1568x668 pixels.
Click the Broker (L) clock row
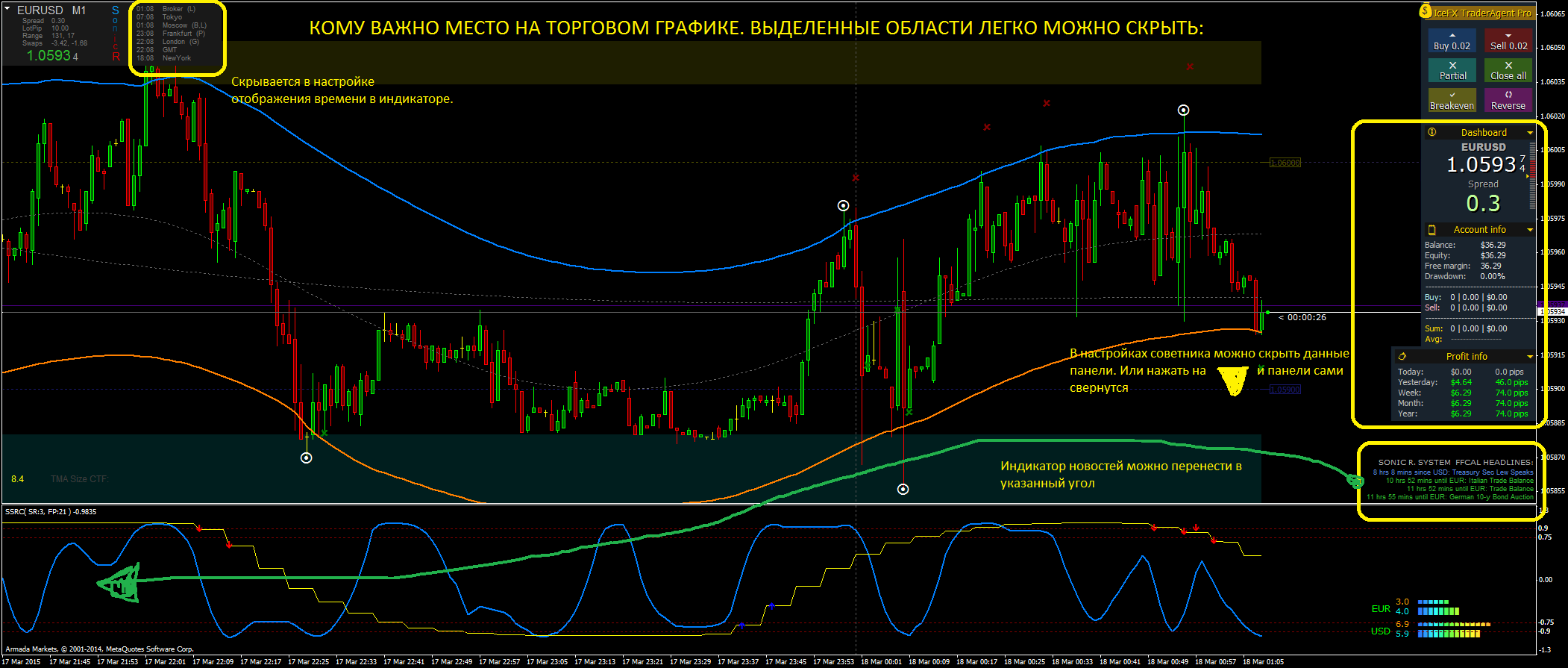[x=166, y=9]
